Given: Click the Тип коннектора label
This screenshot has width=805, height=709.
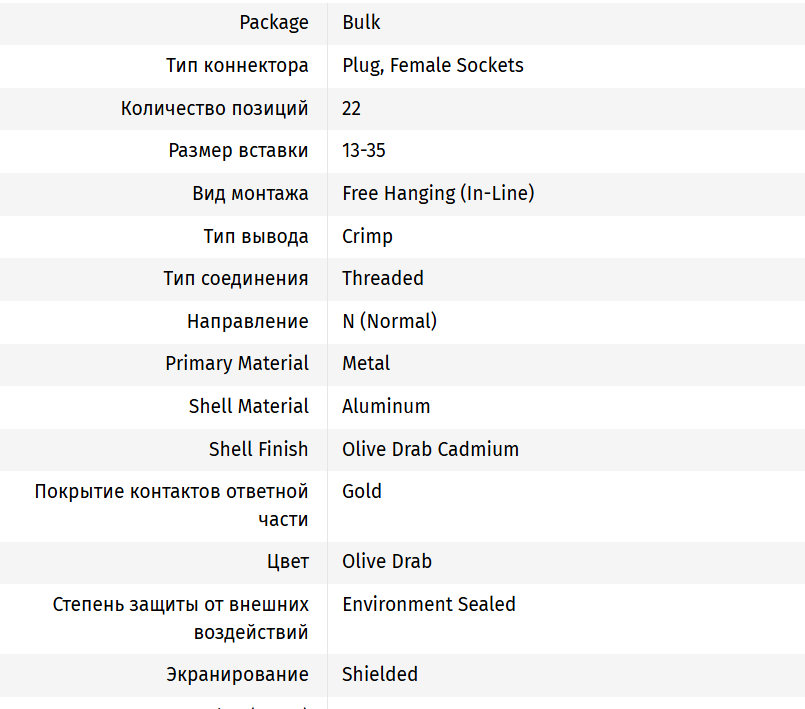Looking at the screenshot, I should [x=237, y=65].
